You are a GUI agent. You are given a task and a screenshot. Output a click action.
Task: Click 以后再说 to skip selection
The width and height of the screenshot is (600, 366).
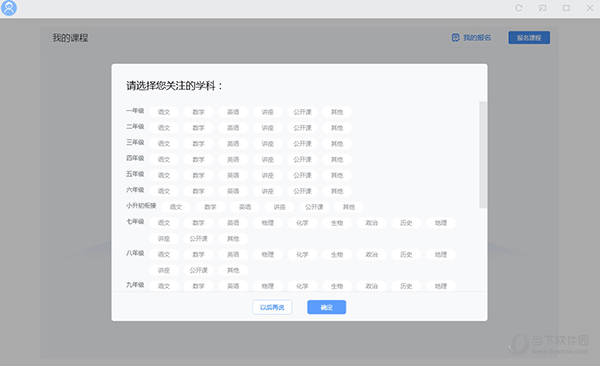click(x=272, y=307)
